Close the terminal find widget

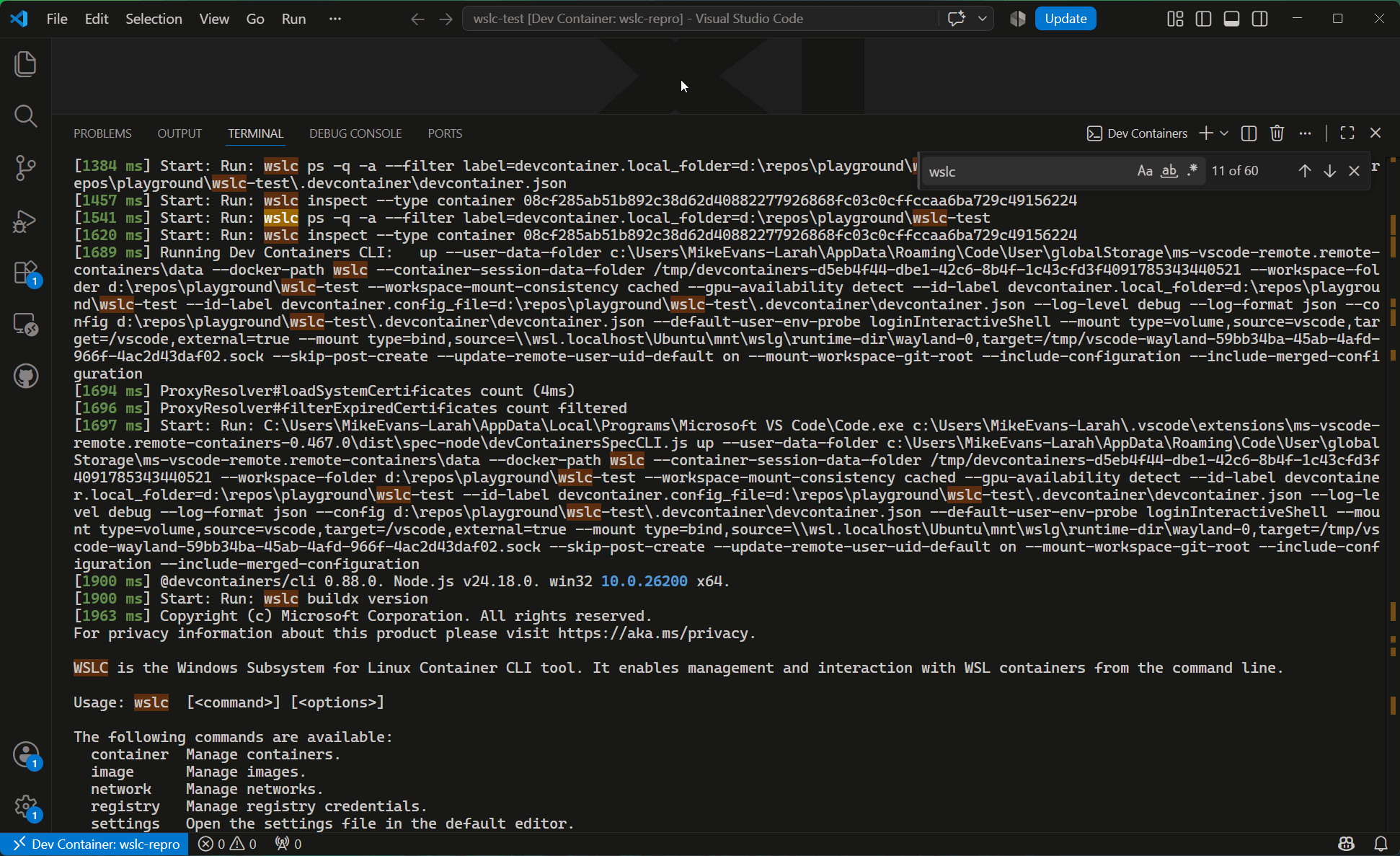[x=1354, y=171]
